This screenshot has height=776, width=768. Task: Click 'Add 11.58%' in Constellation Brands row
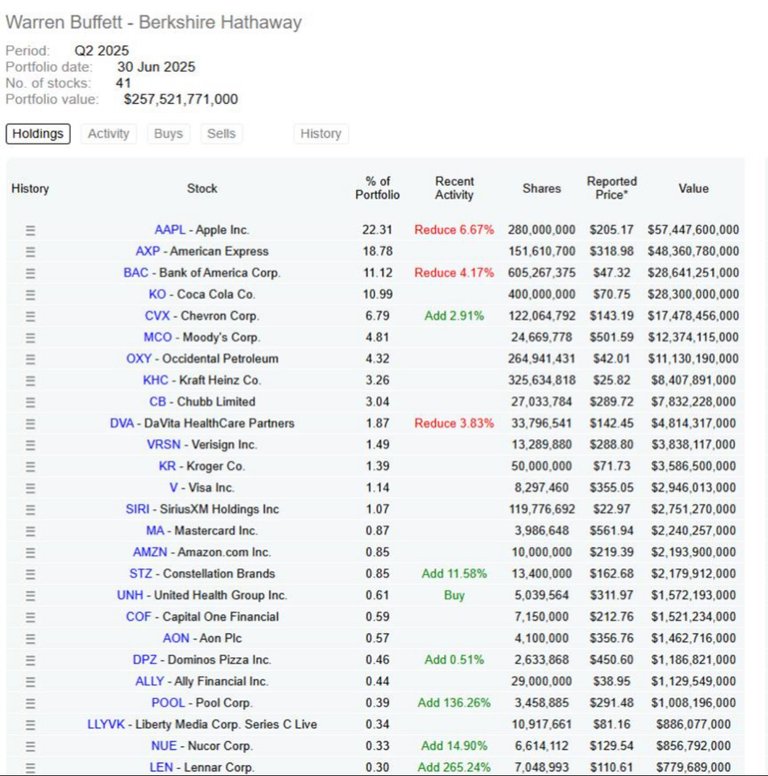pos(454,574)
